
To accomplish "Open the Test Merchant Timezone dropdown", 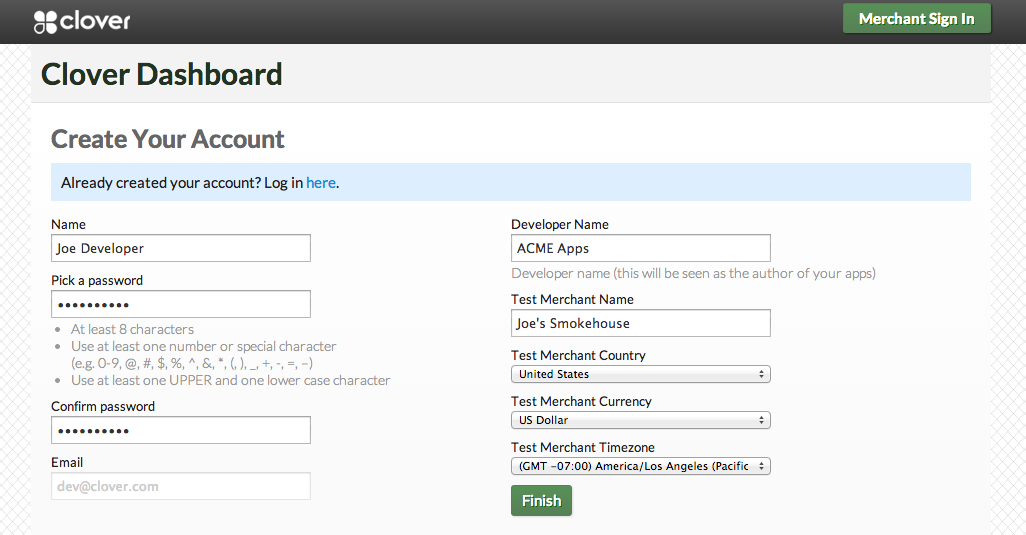I will pos(641,466).
